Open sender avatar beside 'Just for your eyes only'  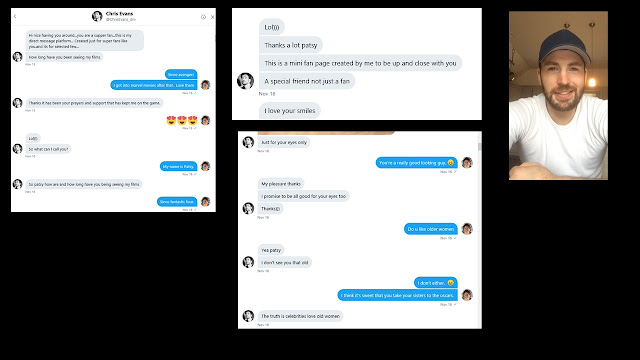point(248,142)
